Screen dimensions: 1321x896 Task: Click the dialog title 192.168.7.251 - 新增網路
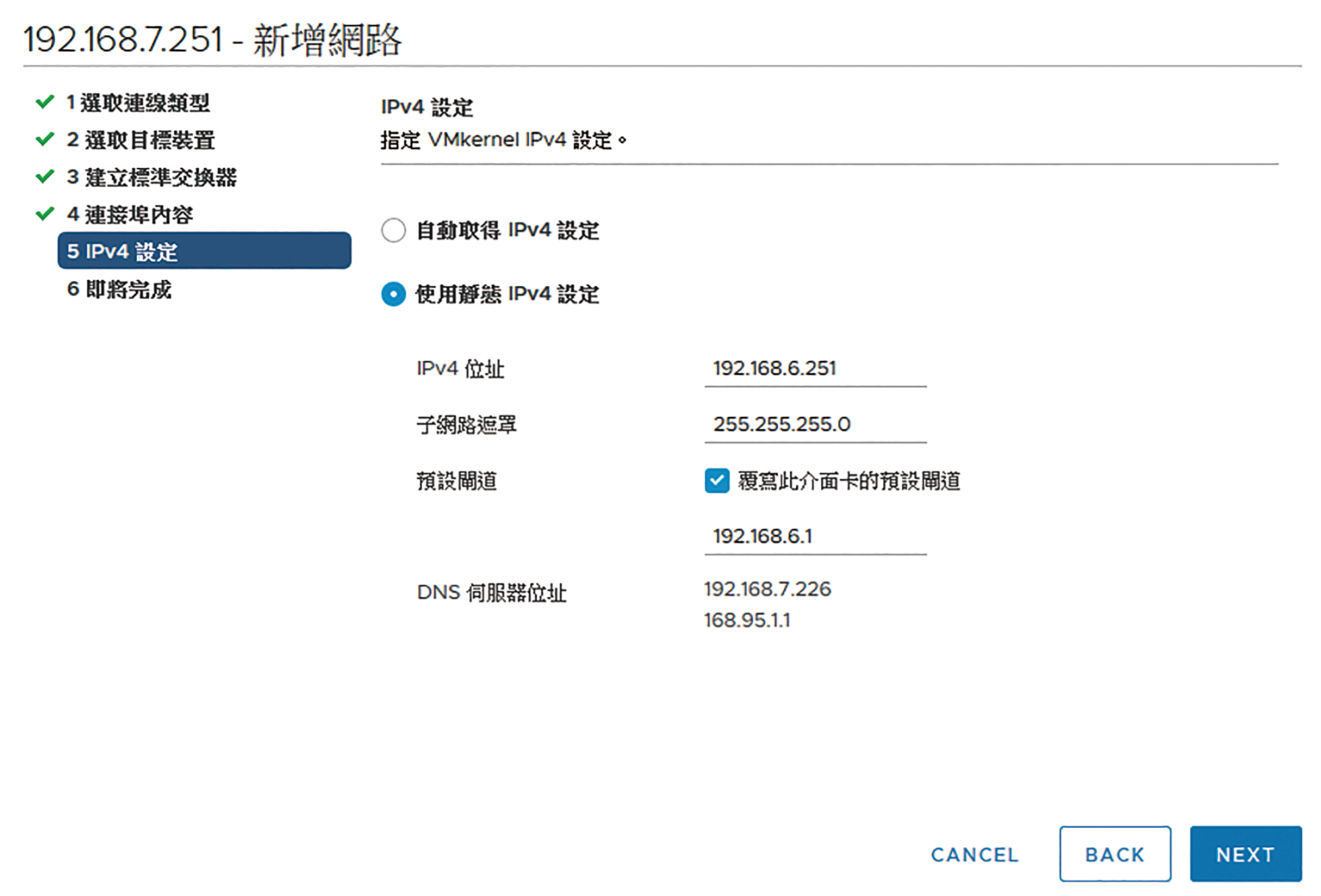point(212,40)
